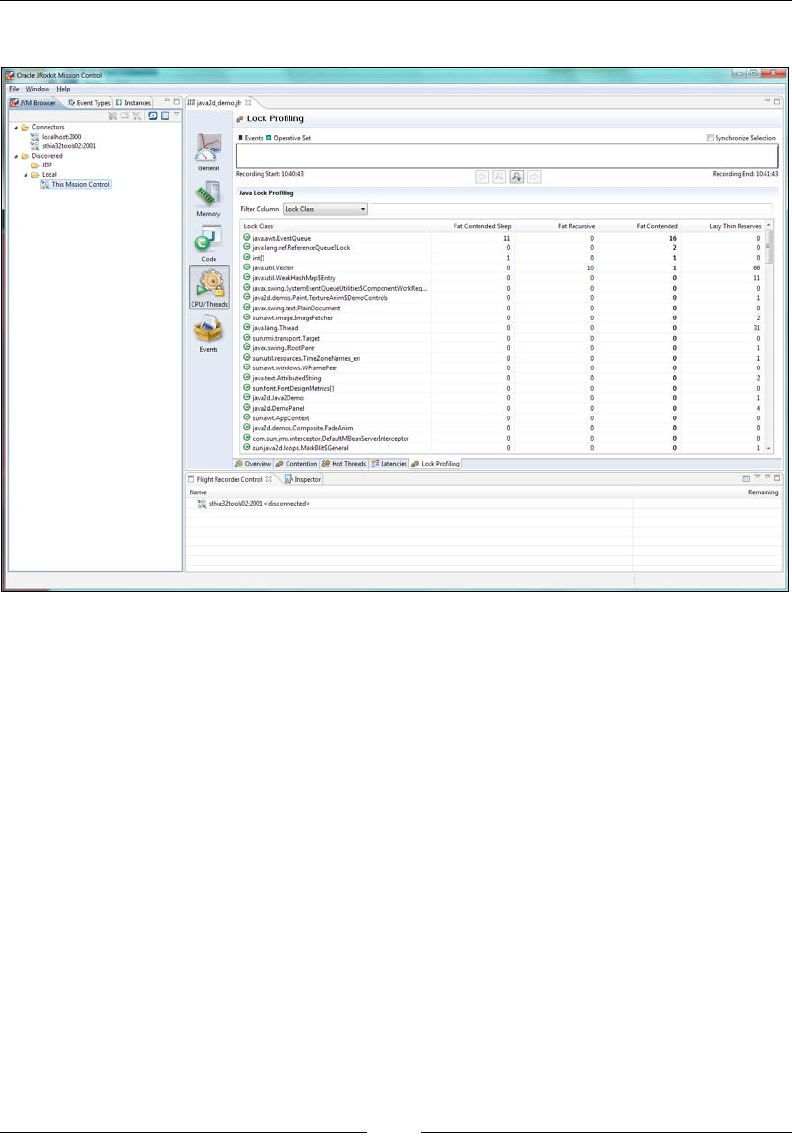Switch to the Overview tab
The width and height of the screenshot is (792, 1142).
pyautogui.click(x=254, y=463)
